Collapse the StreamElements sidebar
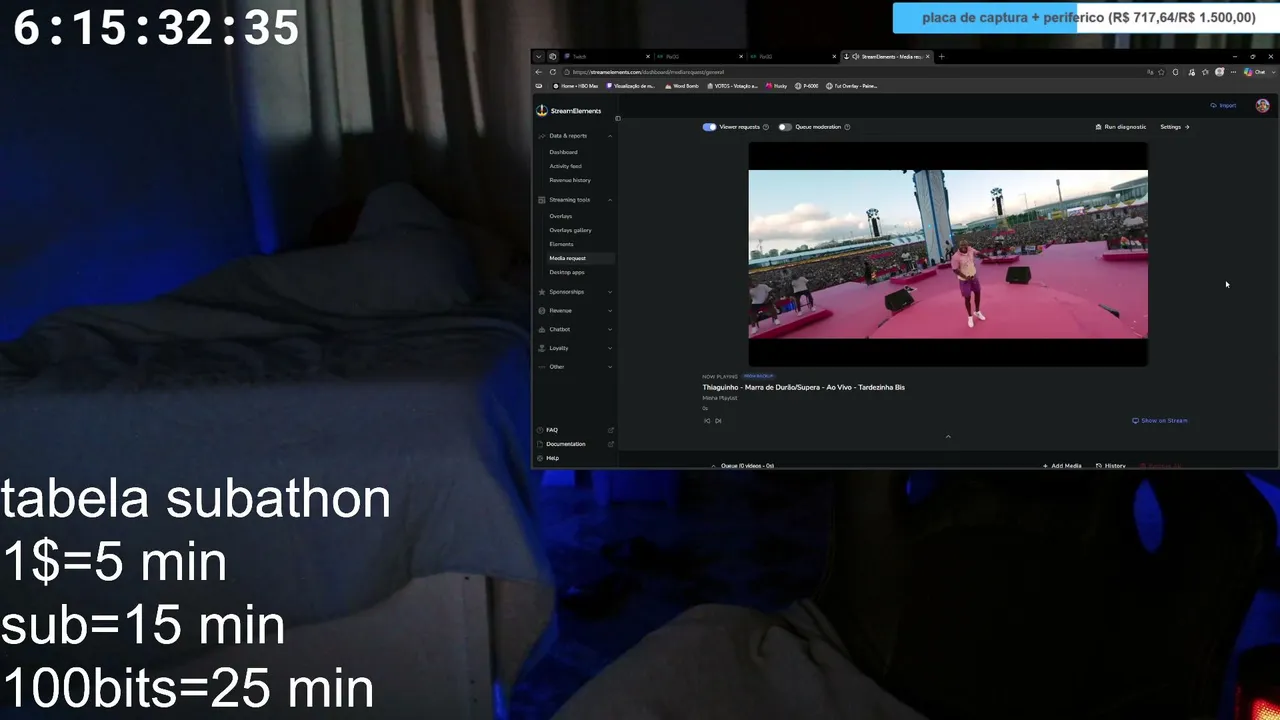Viewport: 1280px width, 720px height. [617, 118]
